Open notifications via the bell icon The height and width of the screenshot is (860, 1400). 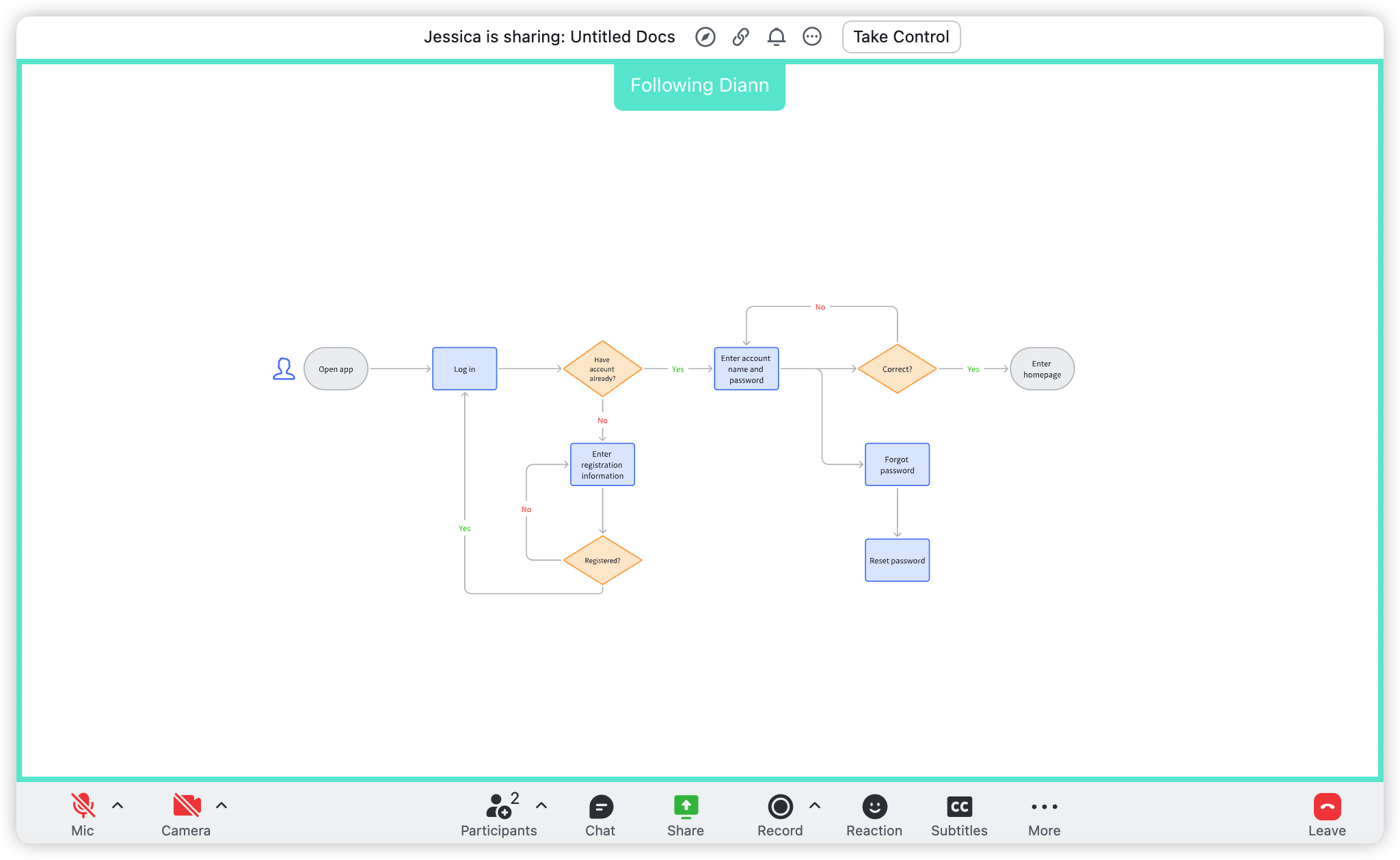pyautogui.click(x=777, y=36)
